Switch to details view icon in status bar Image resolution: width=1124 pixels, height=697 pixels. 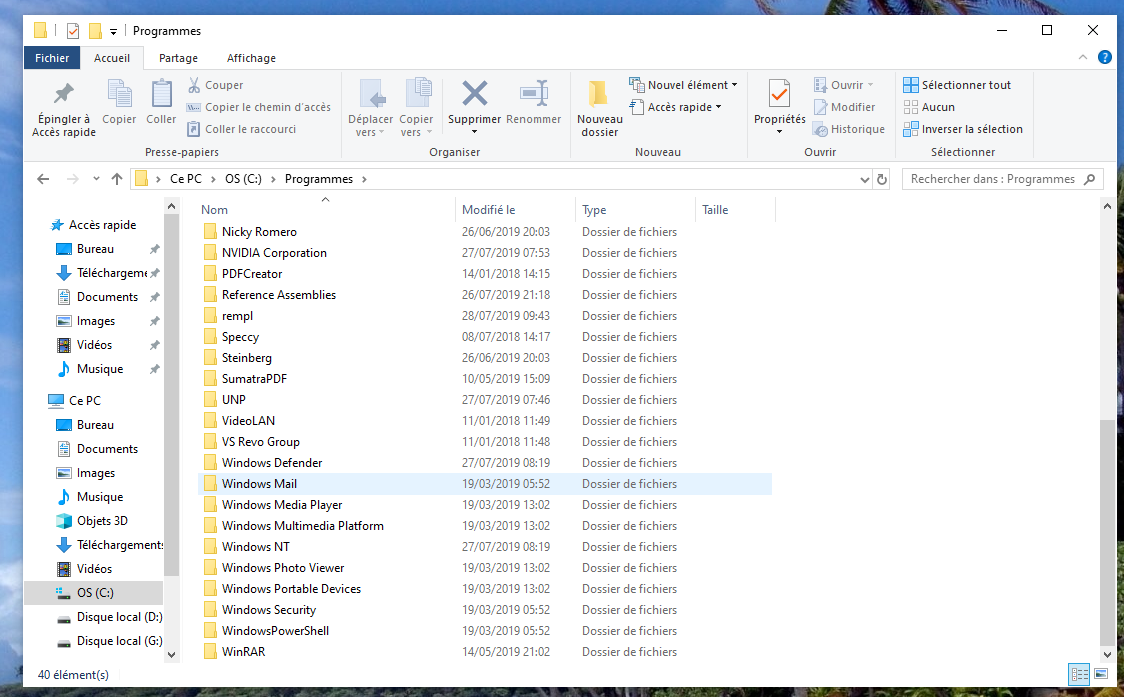[1079, 674]
